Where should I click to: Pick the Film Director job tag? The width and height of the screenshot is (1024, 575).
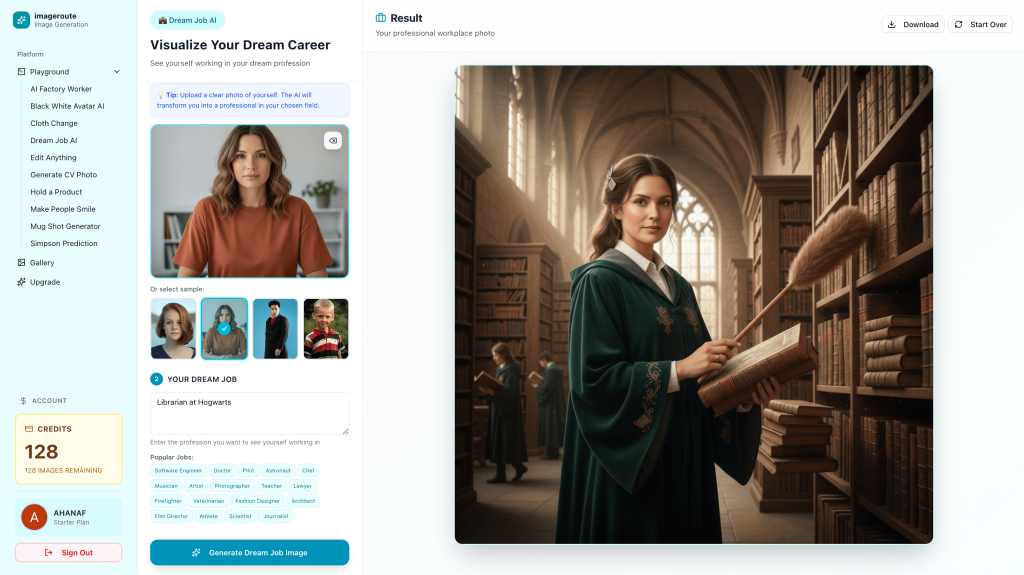pyautogui.click(x=171, y=516)
